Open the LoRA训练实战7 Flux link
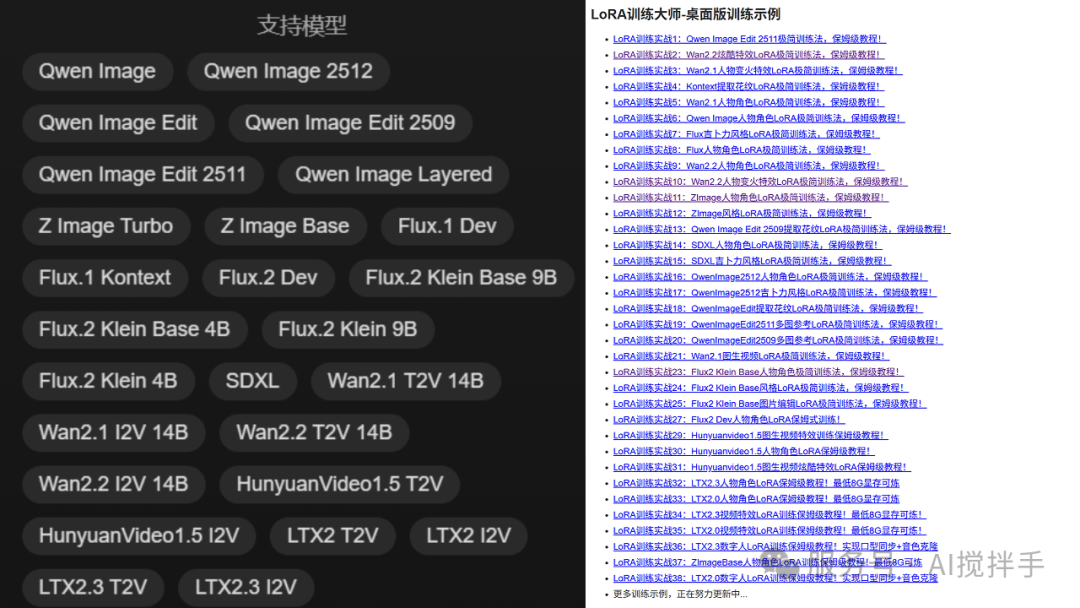Viewport: 1080px width, 608px height. (x=747, y=134)
